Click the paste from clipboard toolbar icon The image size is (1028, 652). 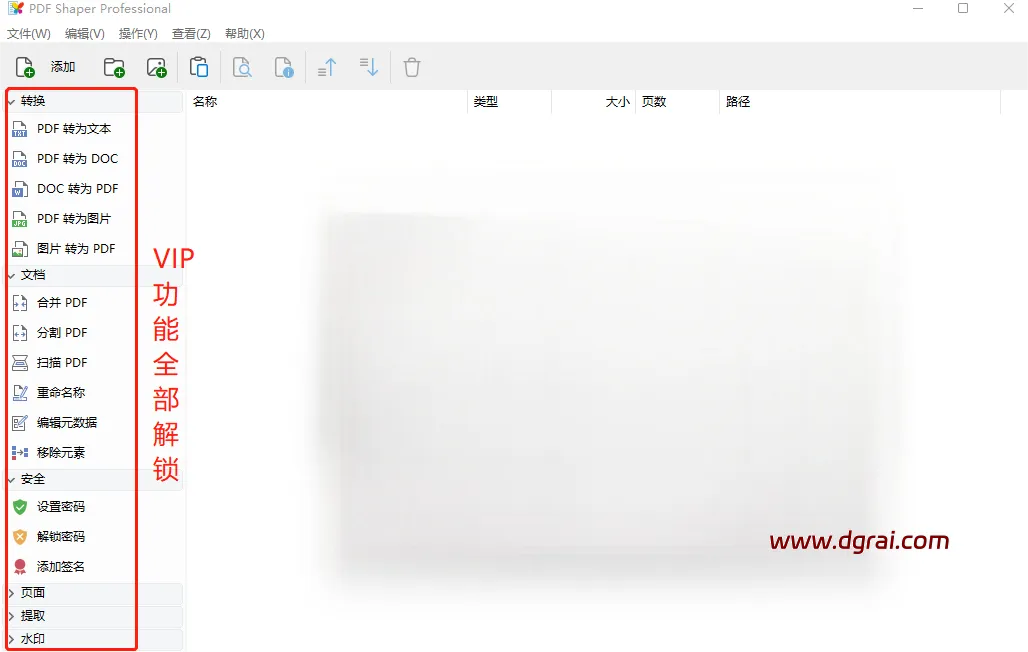tap(199, 67)
